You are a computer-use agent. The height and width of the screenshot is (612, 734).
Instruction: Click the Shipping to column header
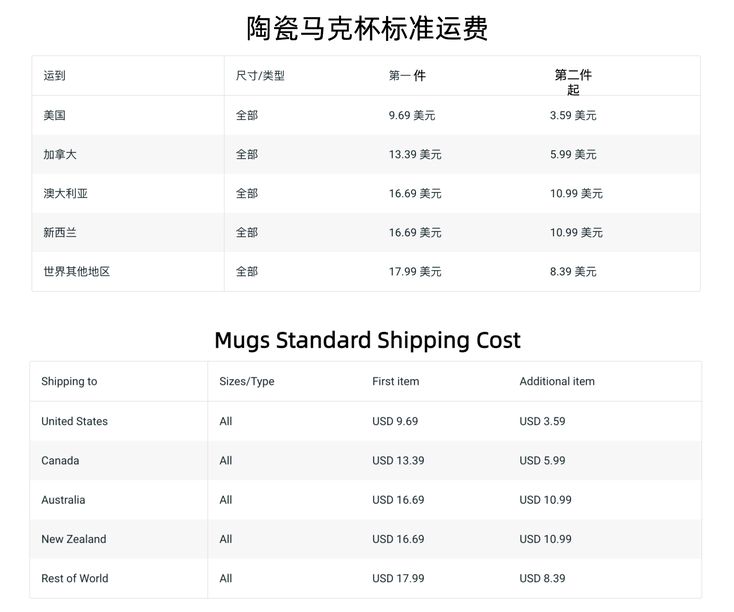(69, 382)
